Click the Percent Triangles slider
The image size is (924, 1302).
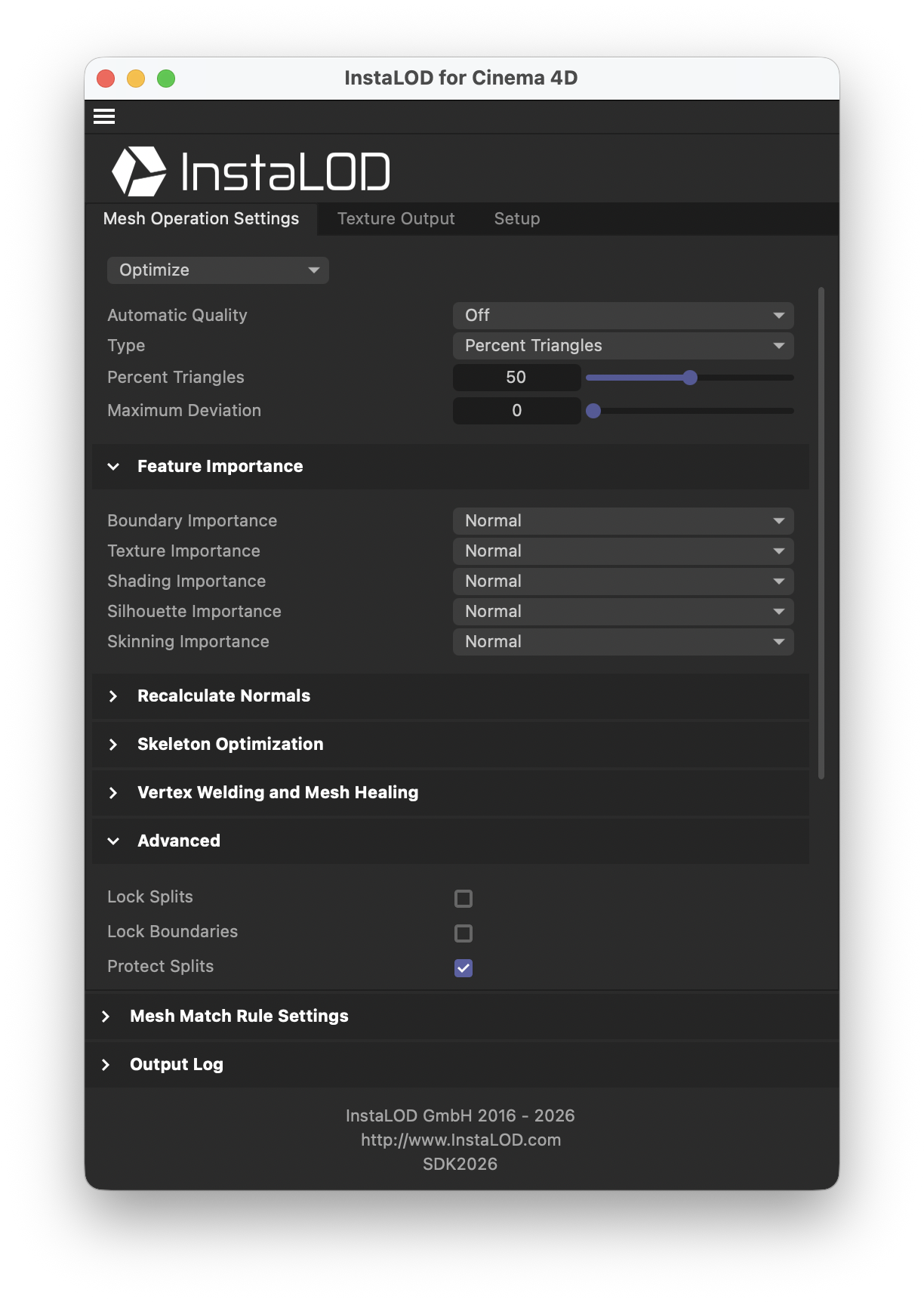pyautogui.click(x=690, y=378)
